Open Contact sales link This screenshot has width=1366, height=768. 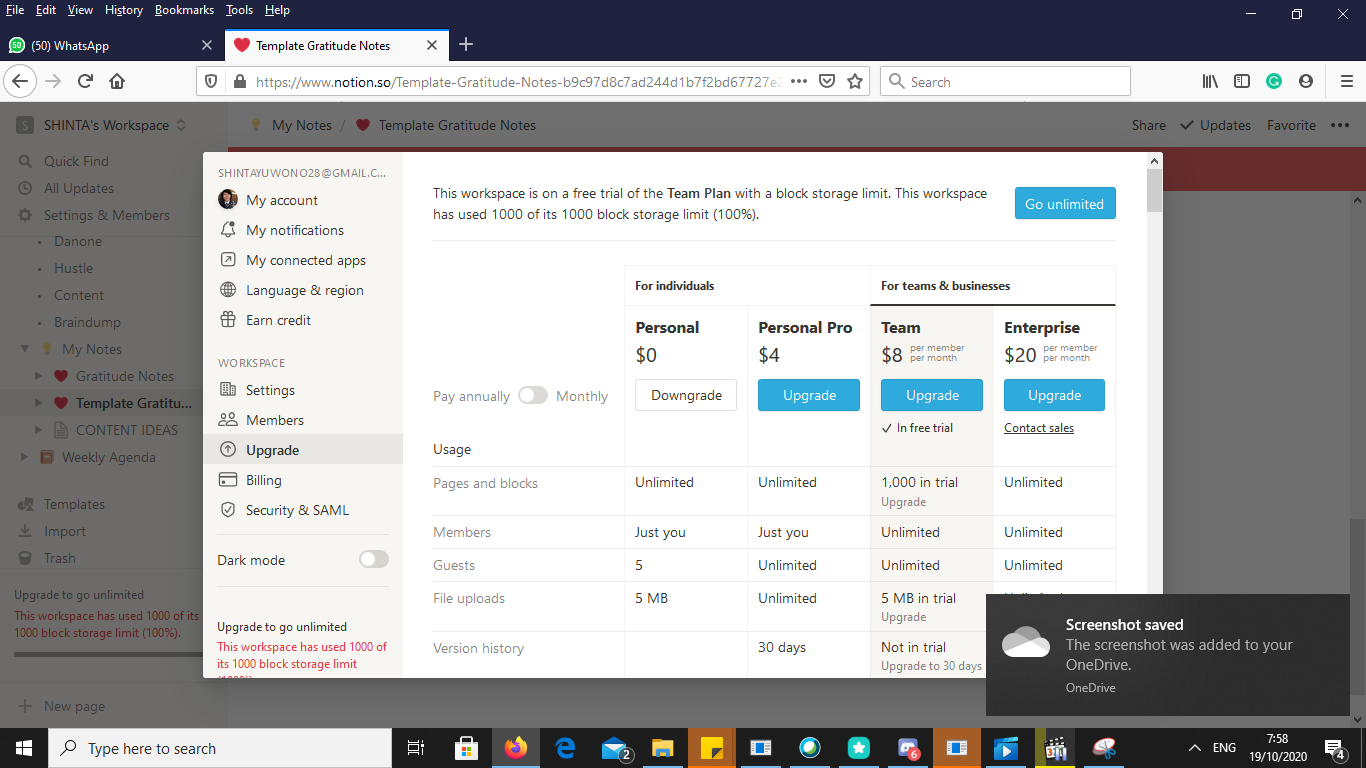point(1039,428)
